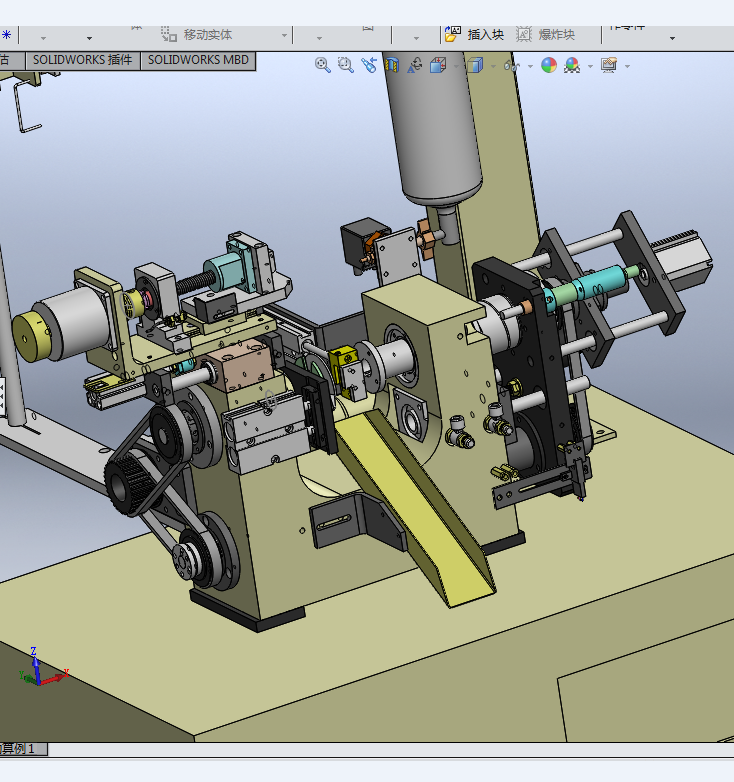The image size is (734, 782).
Task: Switch to the SOLIDWORKS 插件 tab
Action: pos(82,60)
